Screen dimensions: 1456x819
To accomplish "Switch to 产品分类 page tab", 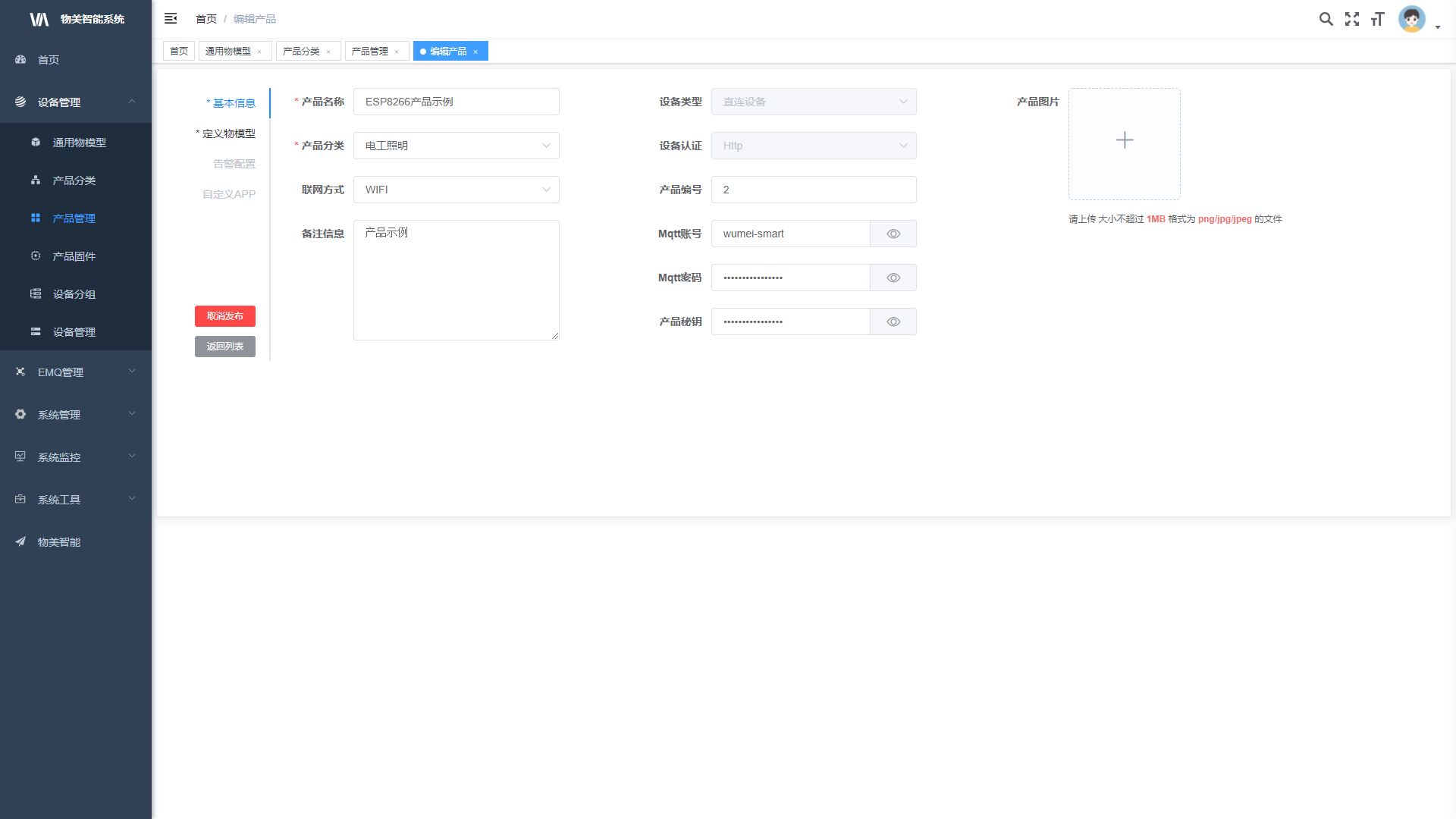I will [301, 52].
